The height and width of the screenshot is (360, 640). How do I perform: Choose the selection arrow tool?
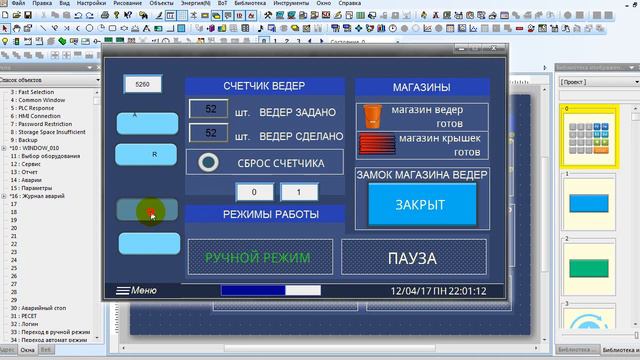coord(5,29)
